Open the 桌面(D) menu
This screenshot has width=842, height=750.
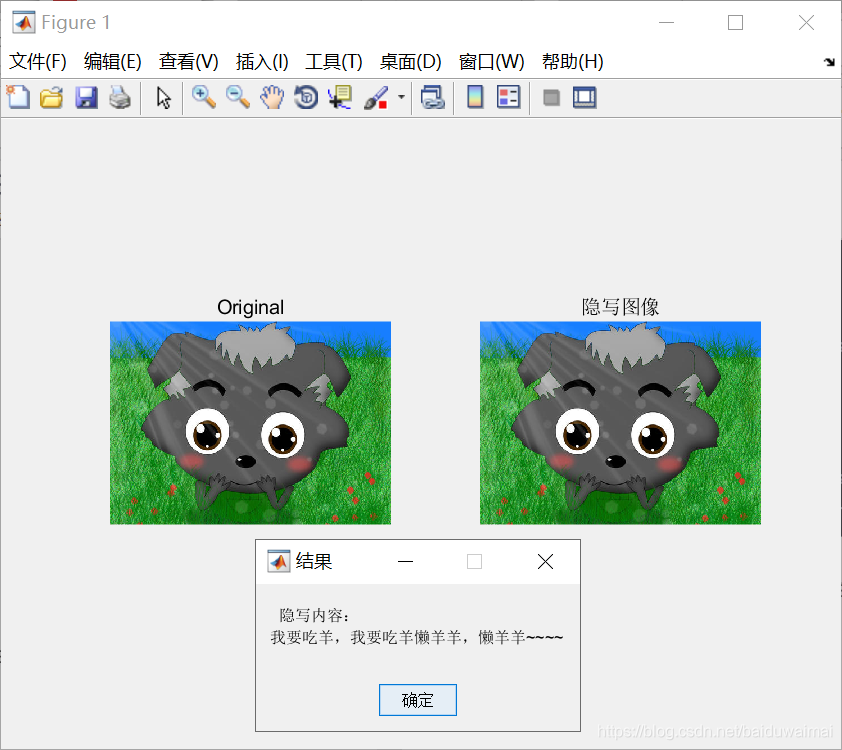pos(410,62)
